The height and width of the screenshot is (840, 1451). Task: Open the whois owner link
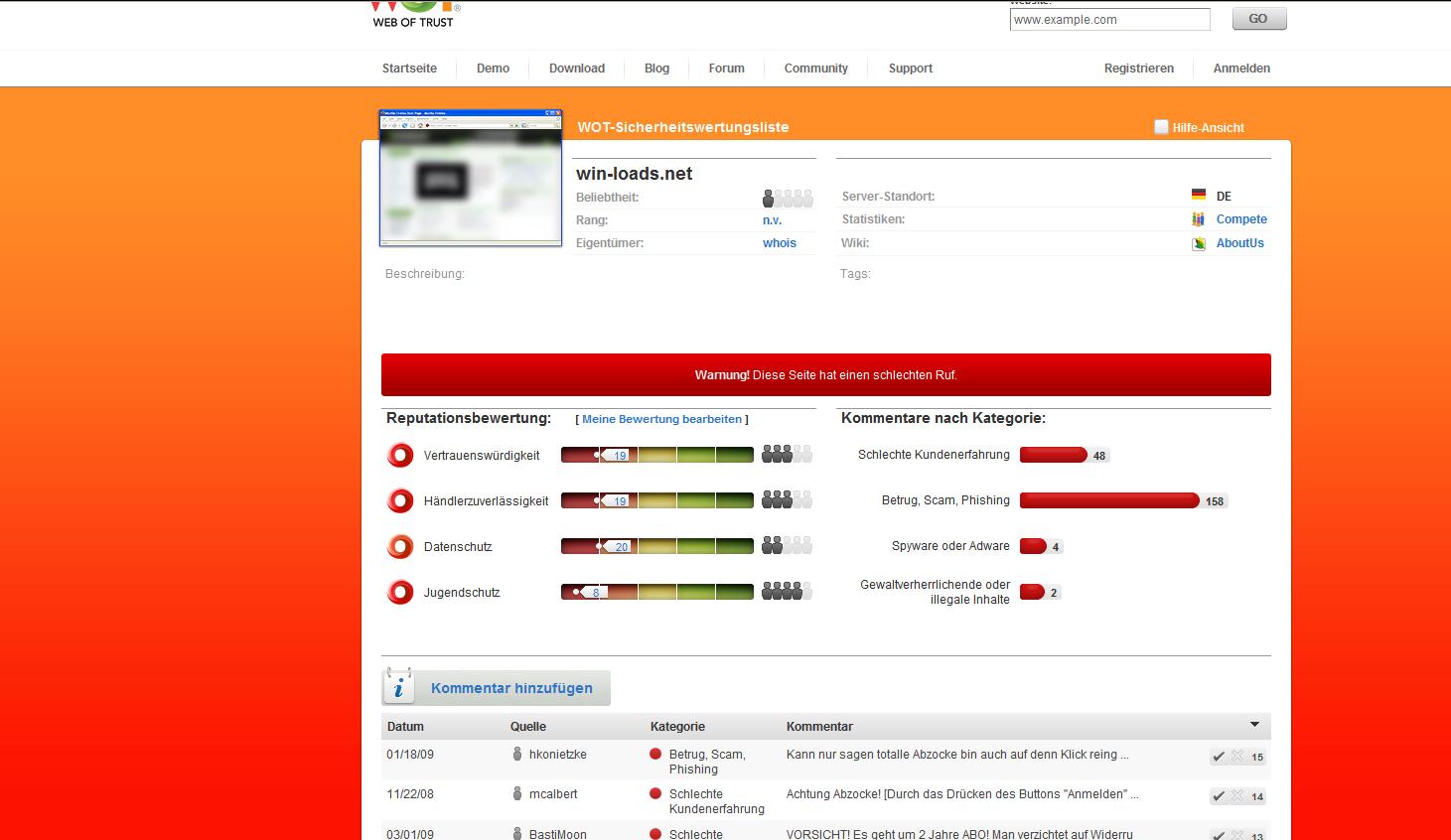(779, 243)
